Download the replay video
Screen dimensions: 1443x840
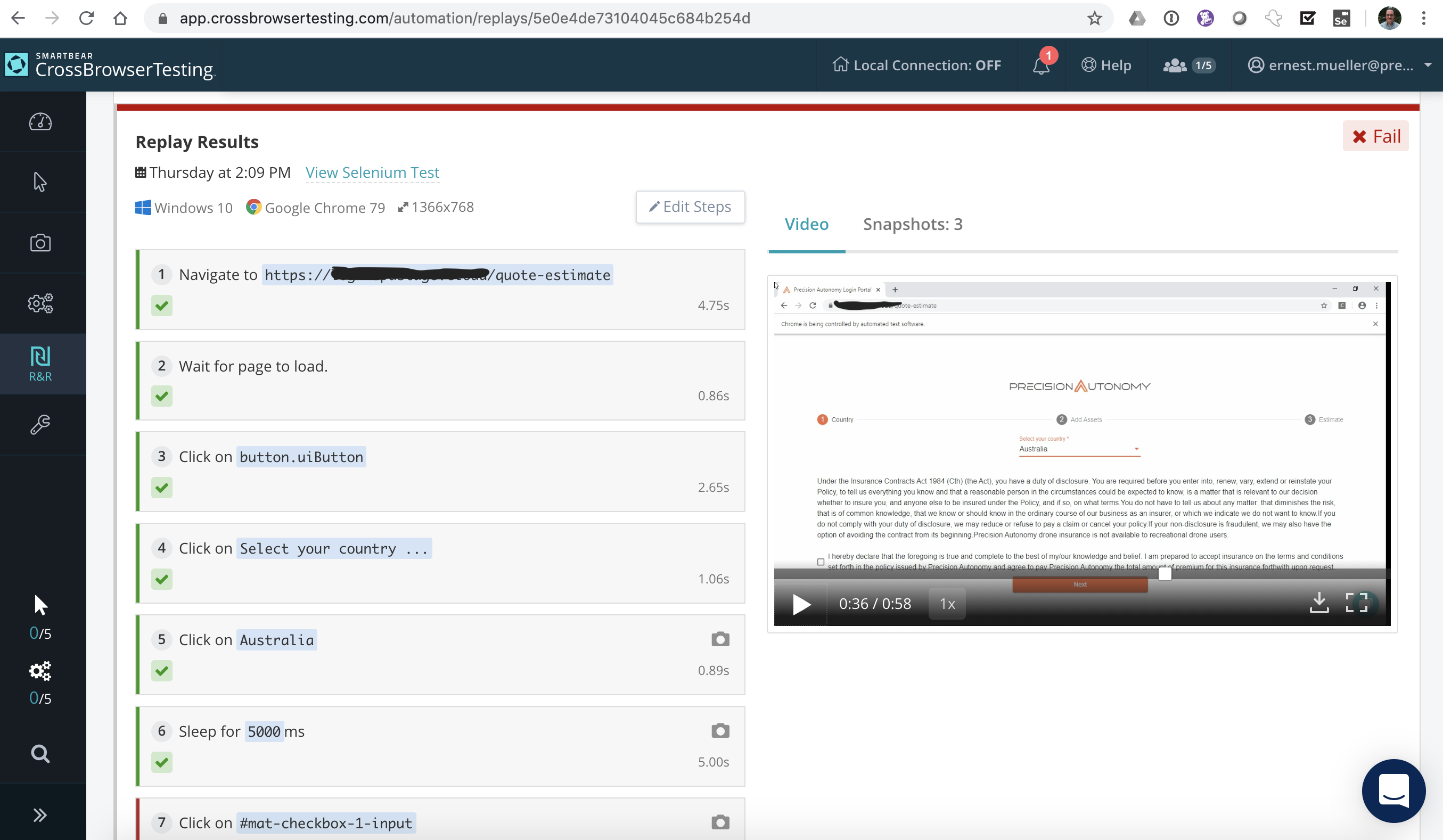pos(1319,603)
